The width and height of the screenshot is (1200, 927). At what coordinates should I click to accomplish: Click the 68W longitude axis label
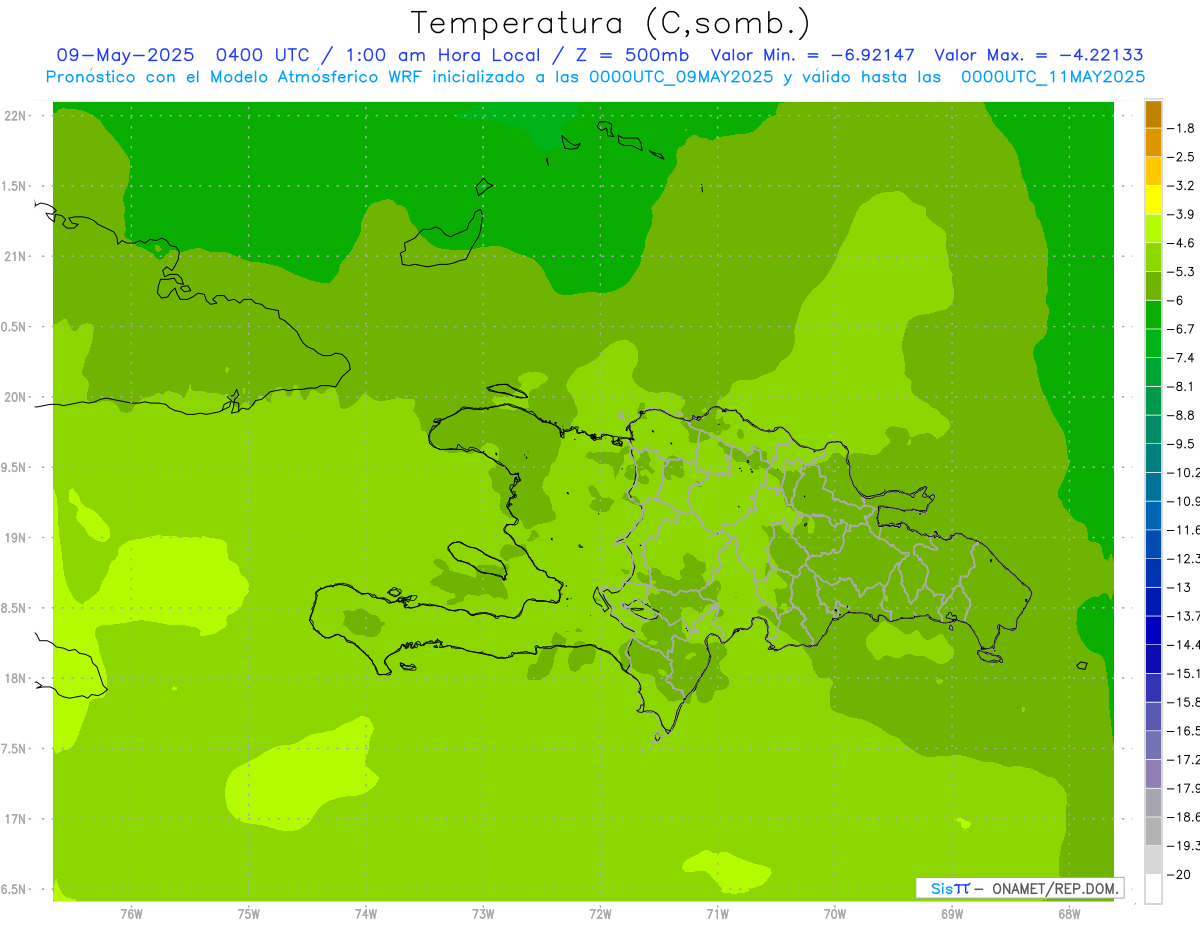pos(1069,914)
